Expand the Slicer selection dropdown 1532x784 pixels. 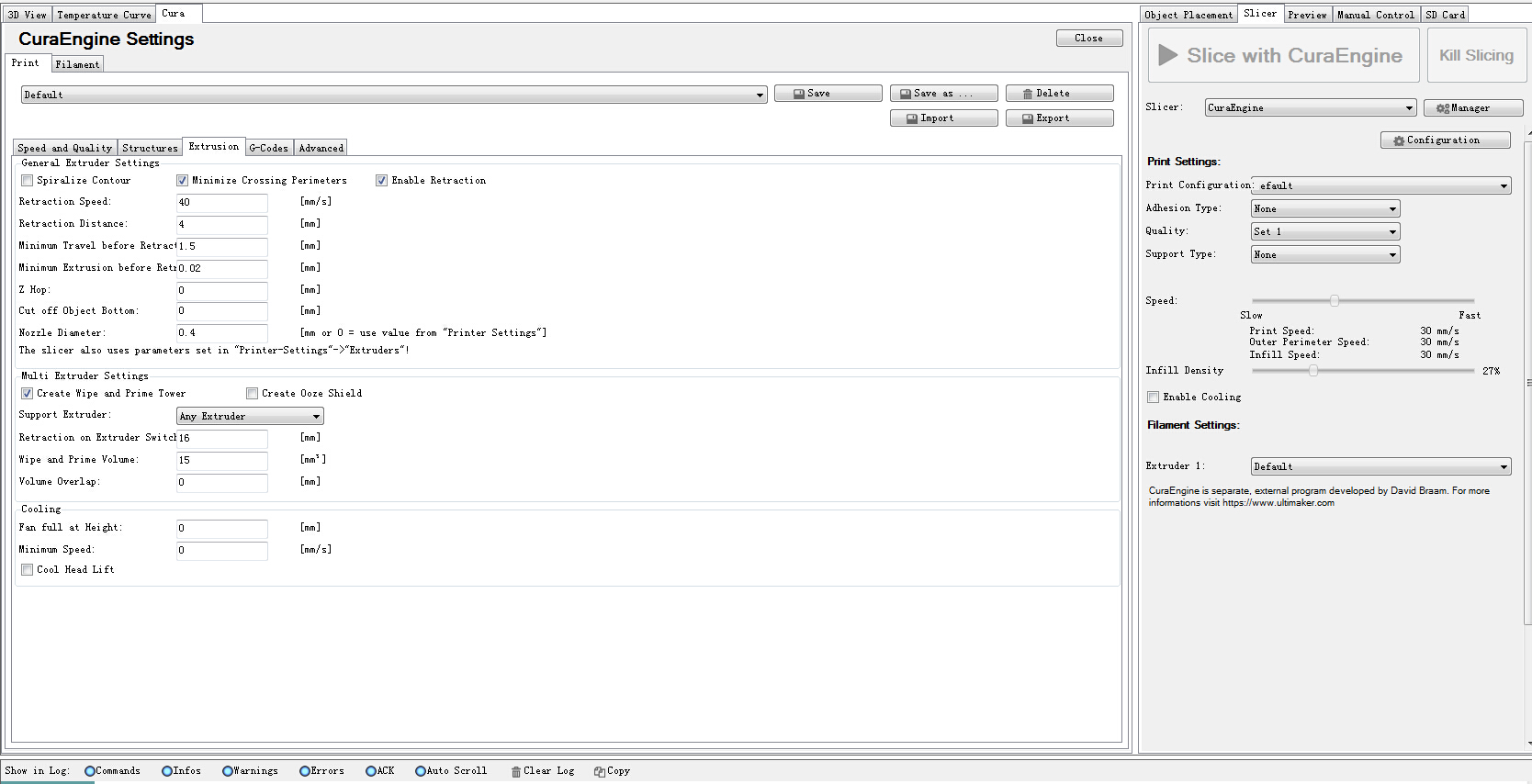[1311, 107]
